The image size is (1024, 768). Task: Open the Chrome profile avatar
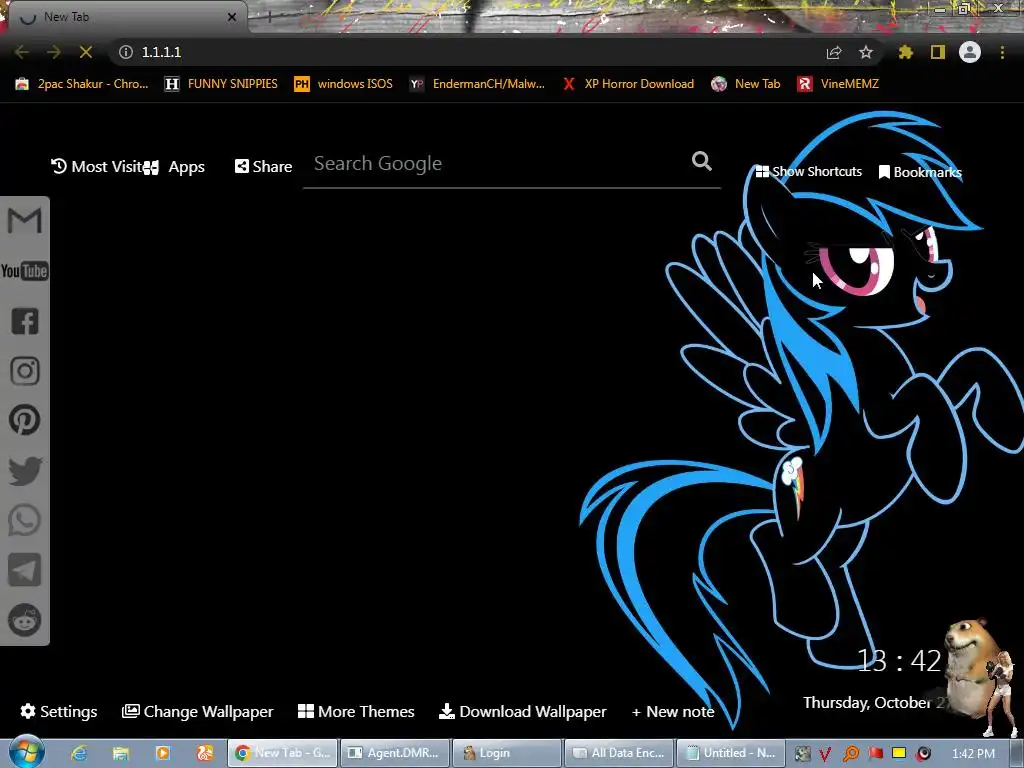pos(970,52)
